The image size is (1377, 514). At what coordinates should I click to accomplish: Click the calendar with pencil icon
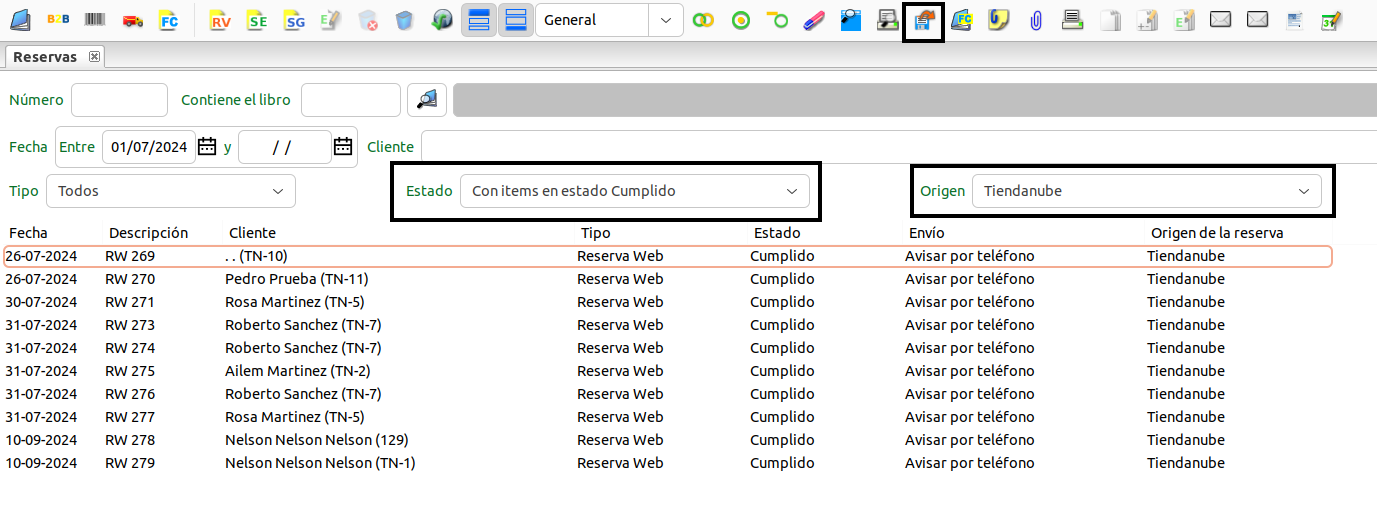pos(1330,20)
